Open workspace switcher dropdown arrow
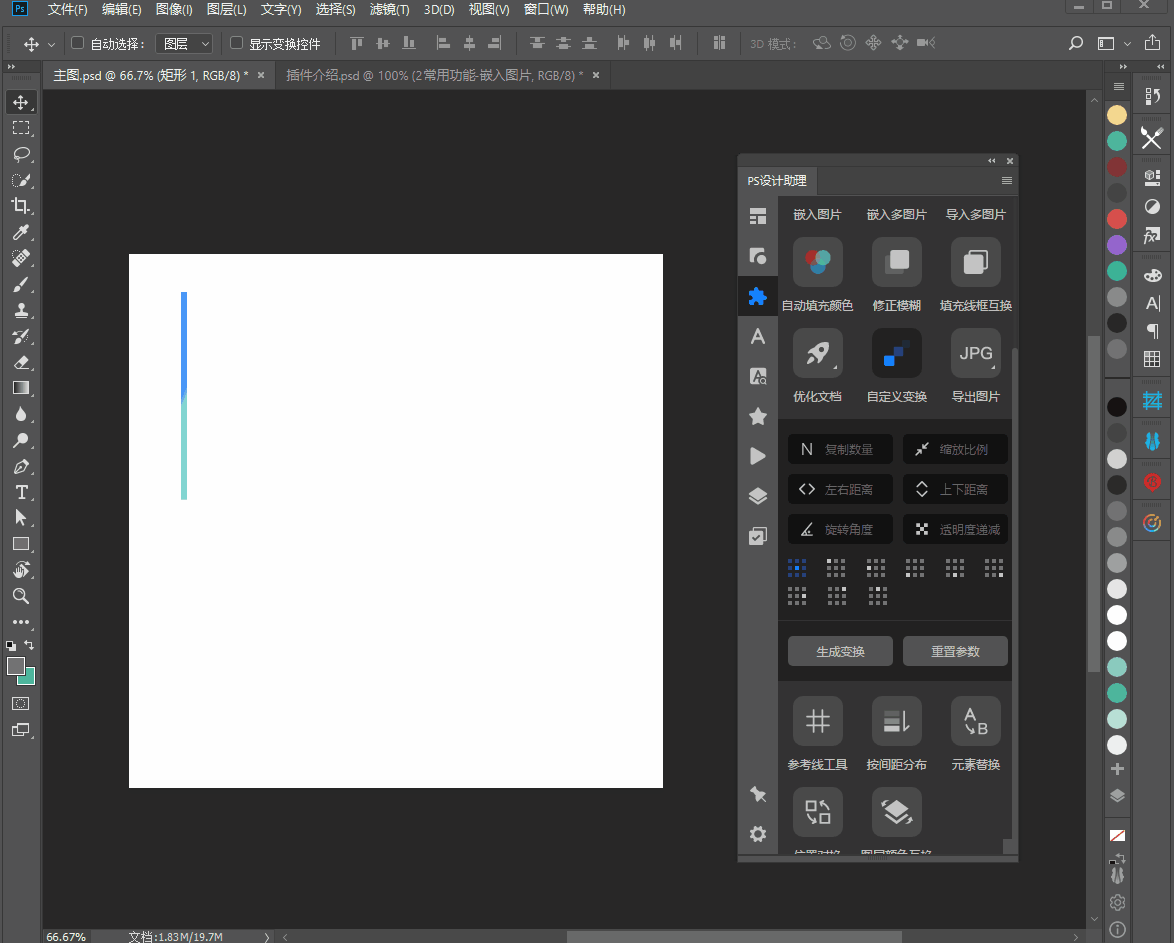 1127,44
